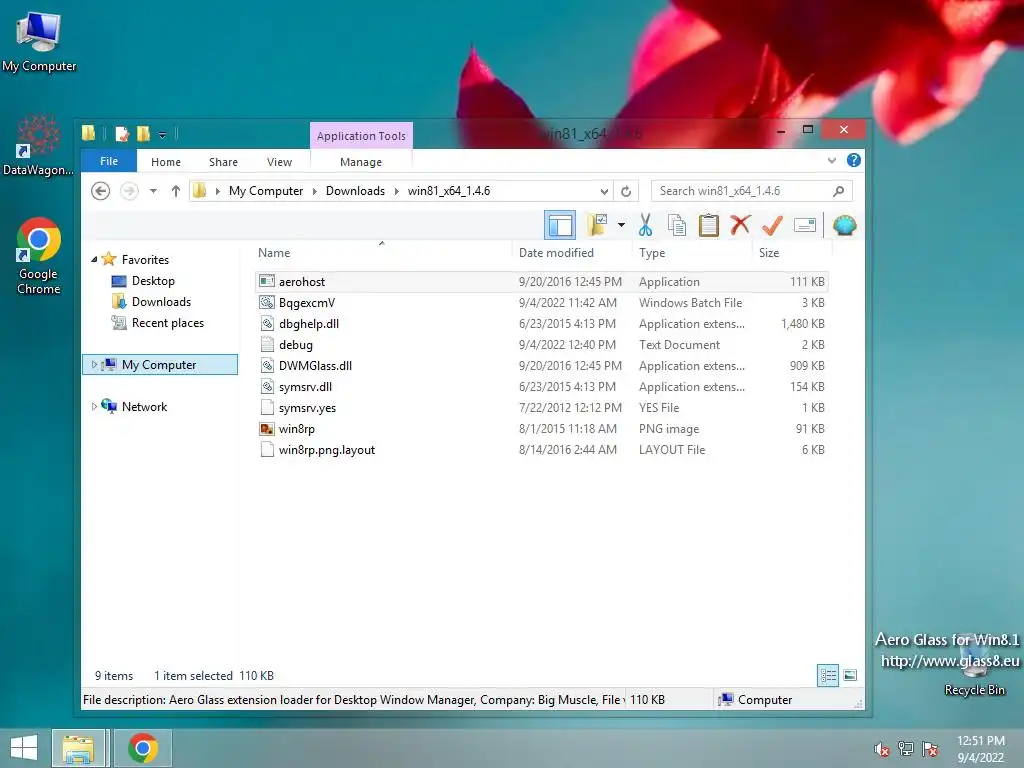Image resolution: width=1024 pixels, height=768 pixels.
Task: Click the Application Tools contextual tab
Action: pyautogui.click(x=361, y=136)
